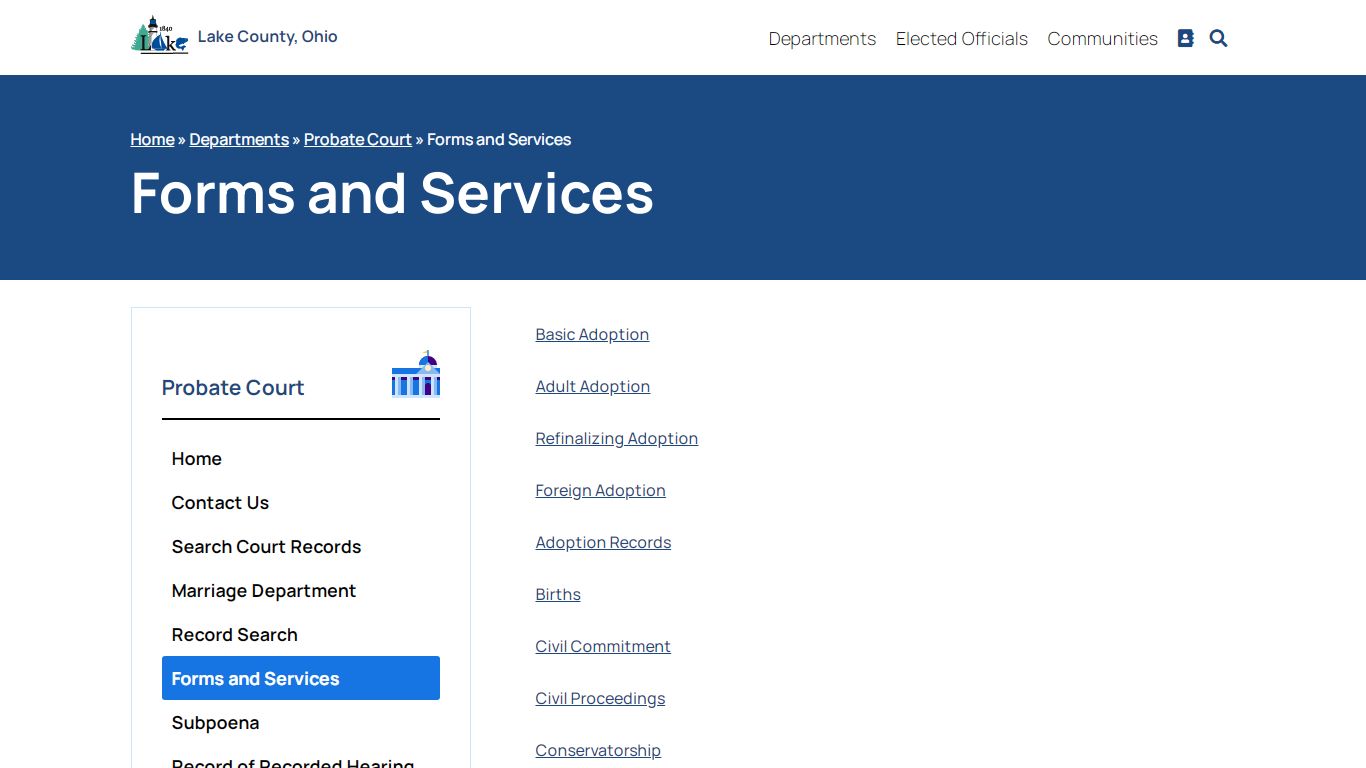Click the Probate Court courthouse icon
Image resolution: width=1366 pixels, height=768 pixels.
tap(416, 373)
